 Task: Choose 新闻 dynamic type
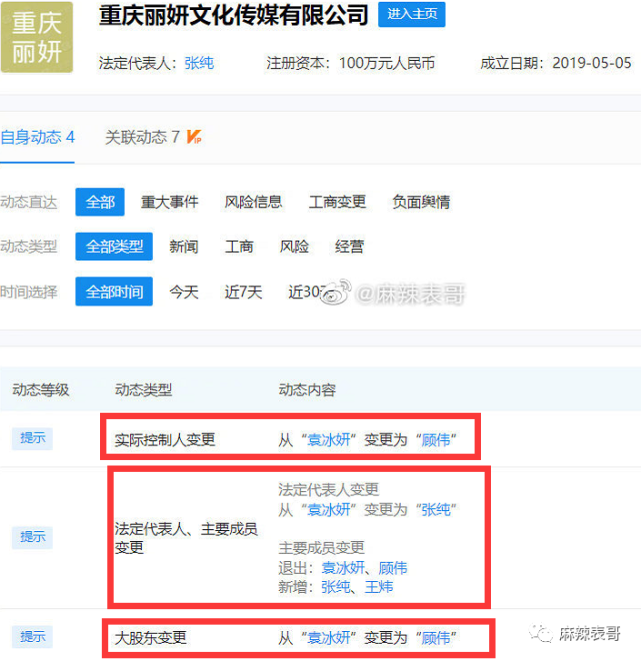coord(184,247)
